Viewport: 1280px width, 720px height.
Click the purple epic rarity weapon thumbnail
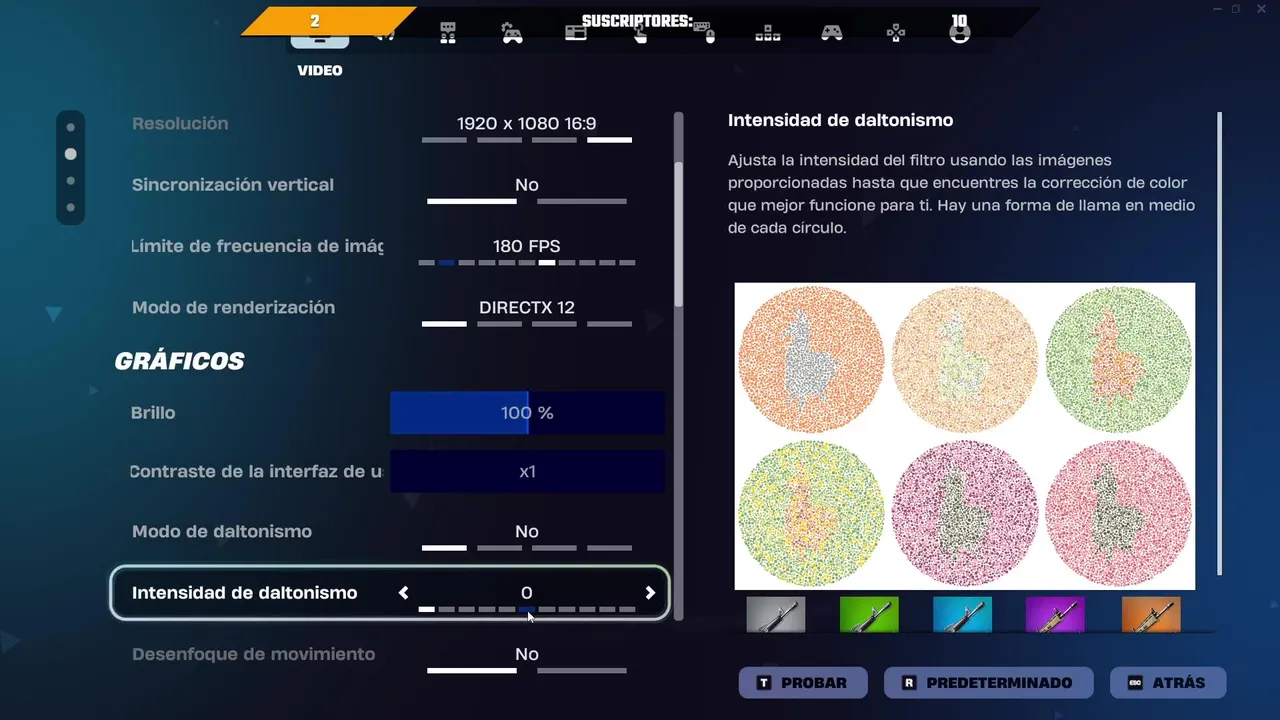point(1056,615)
